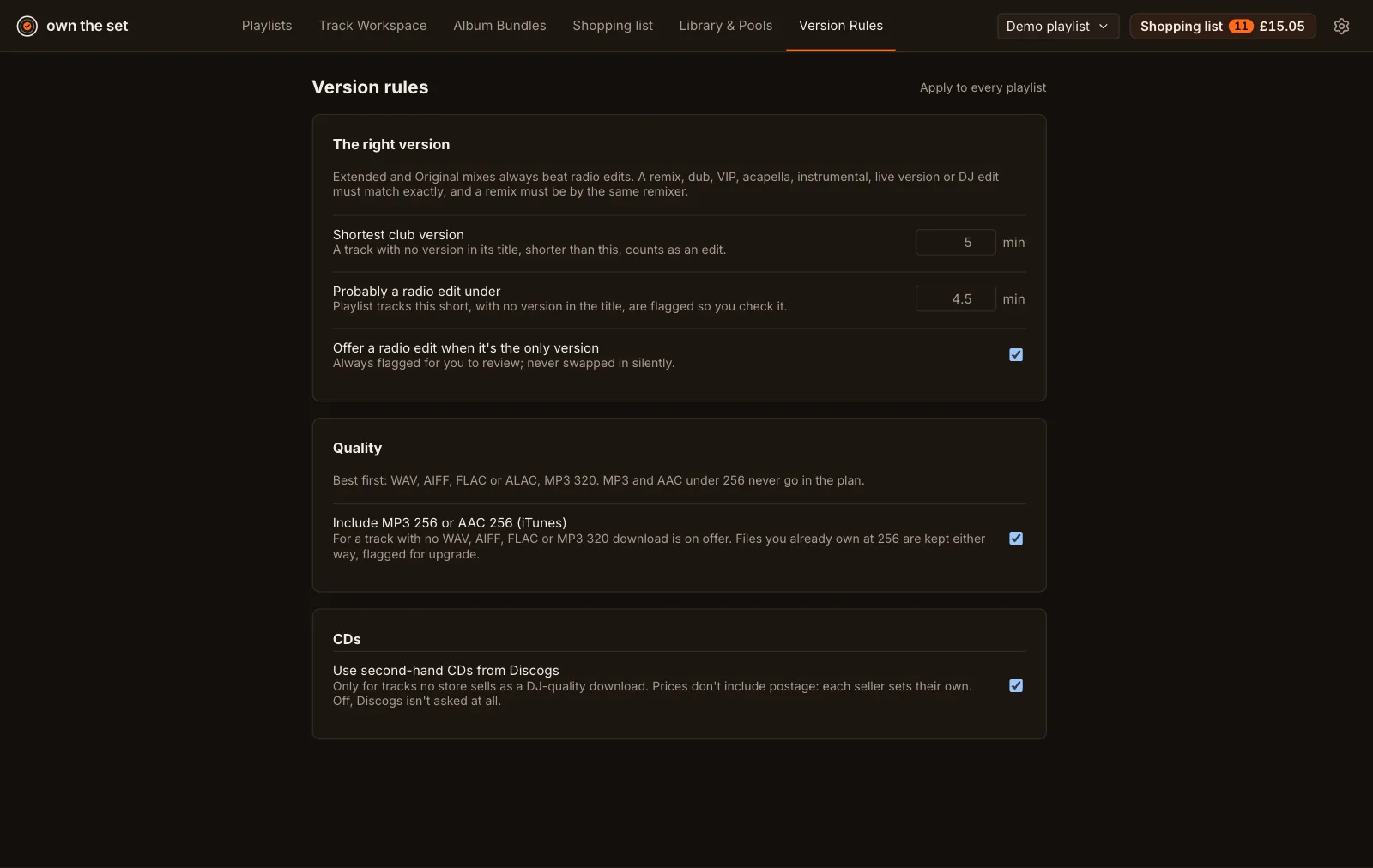Viewport: 1373px width, 868px height.
Task: Open the Album Bundles tab
Action: (499, 26)
